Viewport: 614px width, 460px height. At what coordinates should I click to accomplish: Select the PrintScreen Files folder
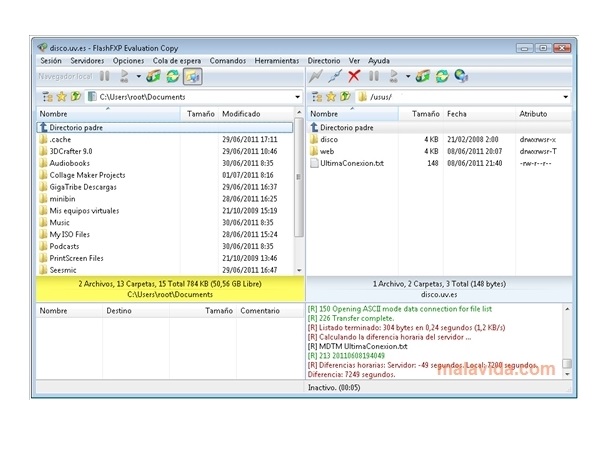click(165, 258)
